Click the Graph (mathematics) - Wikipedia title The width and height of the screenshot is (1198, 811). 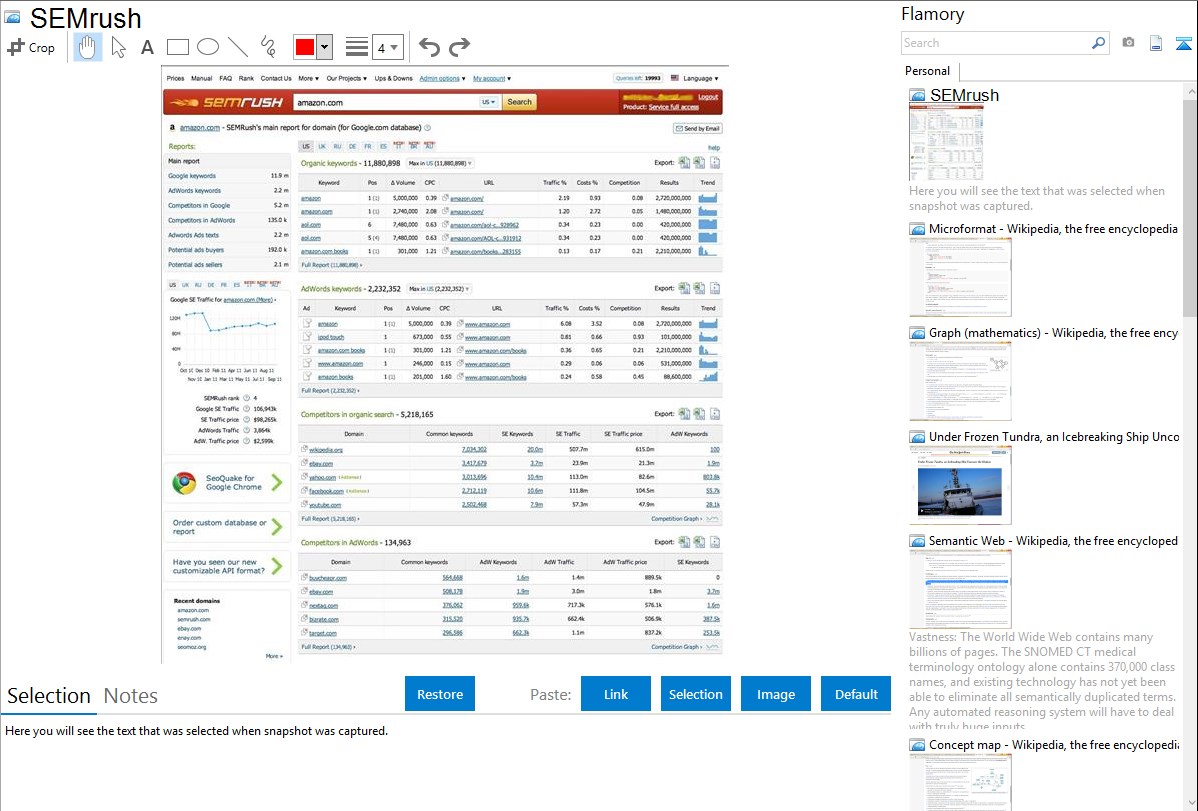tap(1053, 333)
